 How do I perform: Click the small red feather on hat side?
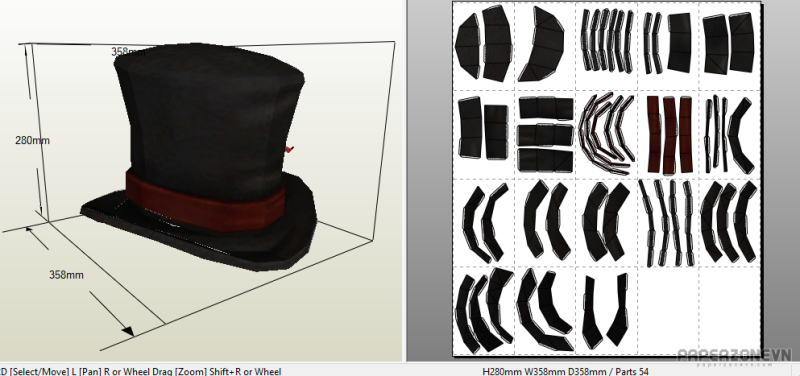click(x=289, y=149)
